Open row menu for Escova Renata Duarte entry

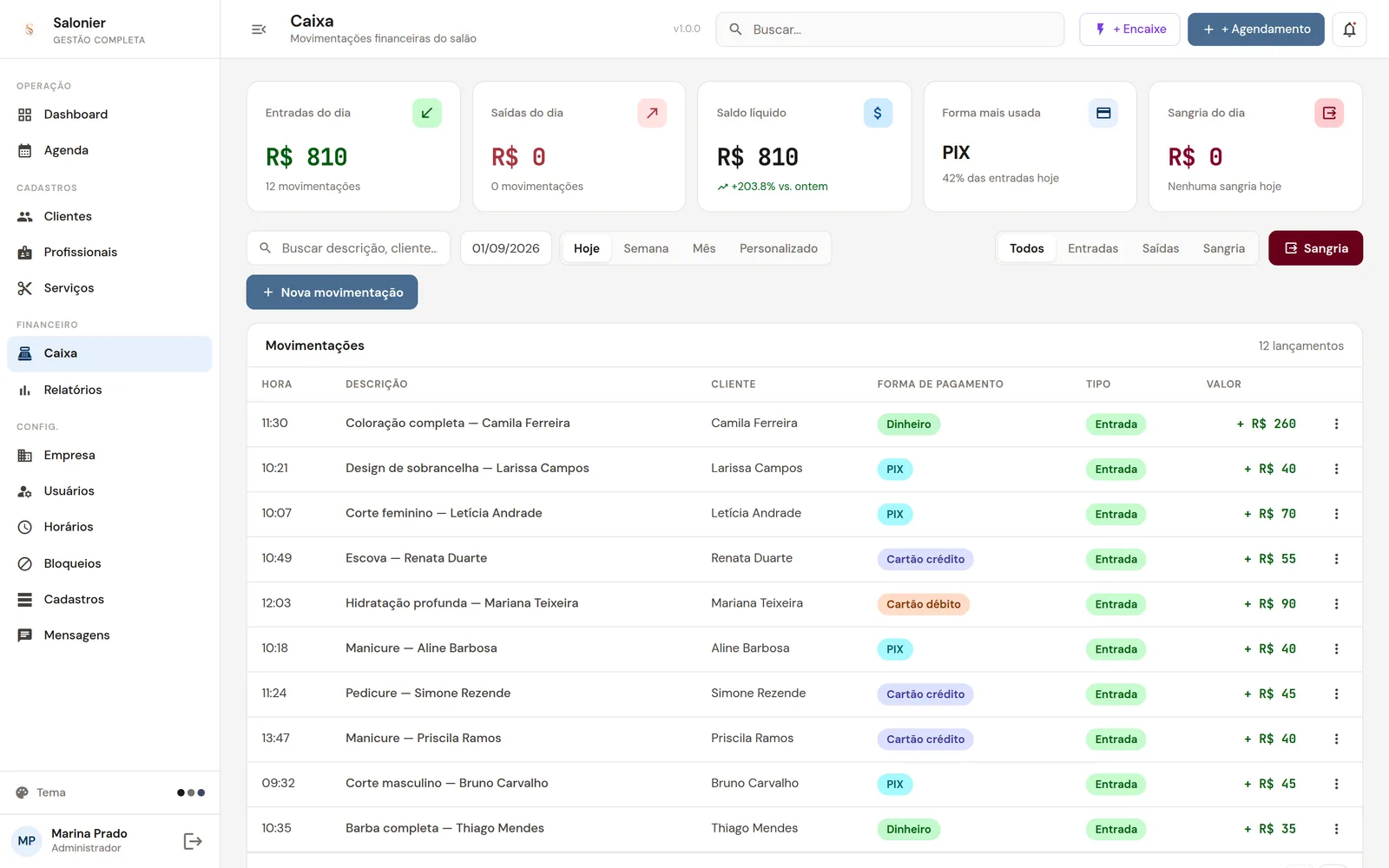[x=1336, y=560]
